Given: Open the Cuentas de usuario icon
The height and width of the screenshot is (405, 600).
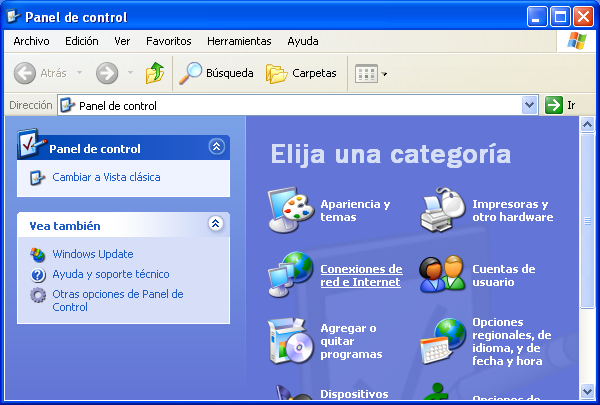Looking at the screenshot, I should point(442,275).
